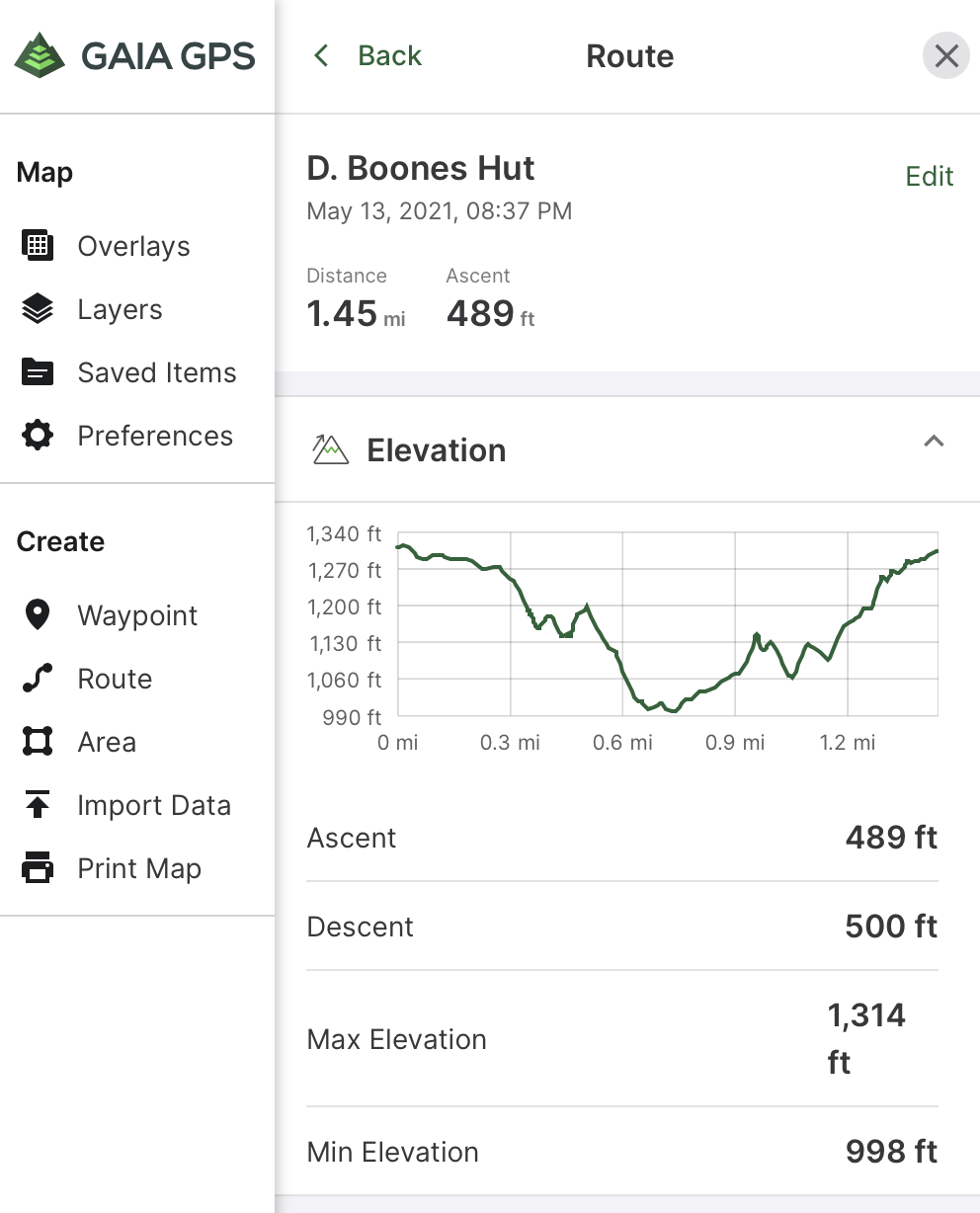Click the Print Map printer icon
The image size is (980, 1213).
point(38,868)
